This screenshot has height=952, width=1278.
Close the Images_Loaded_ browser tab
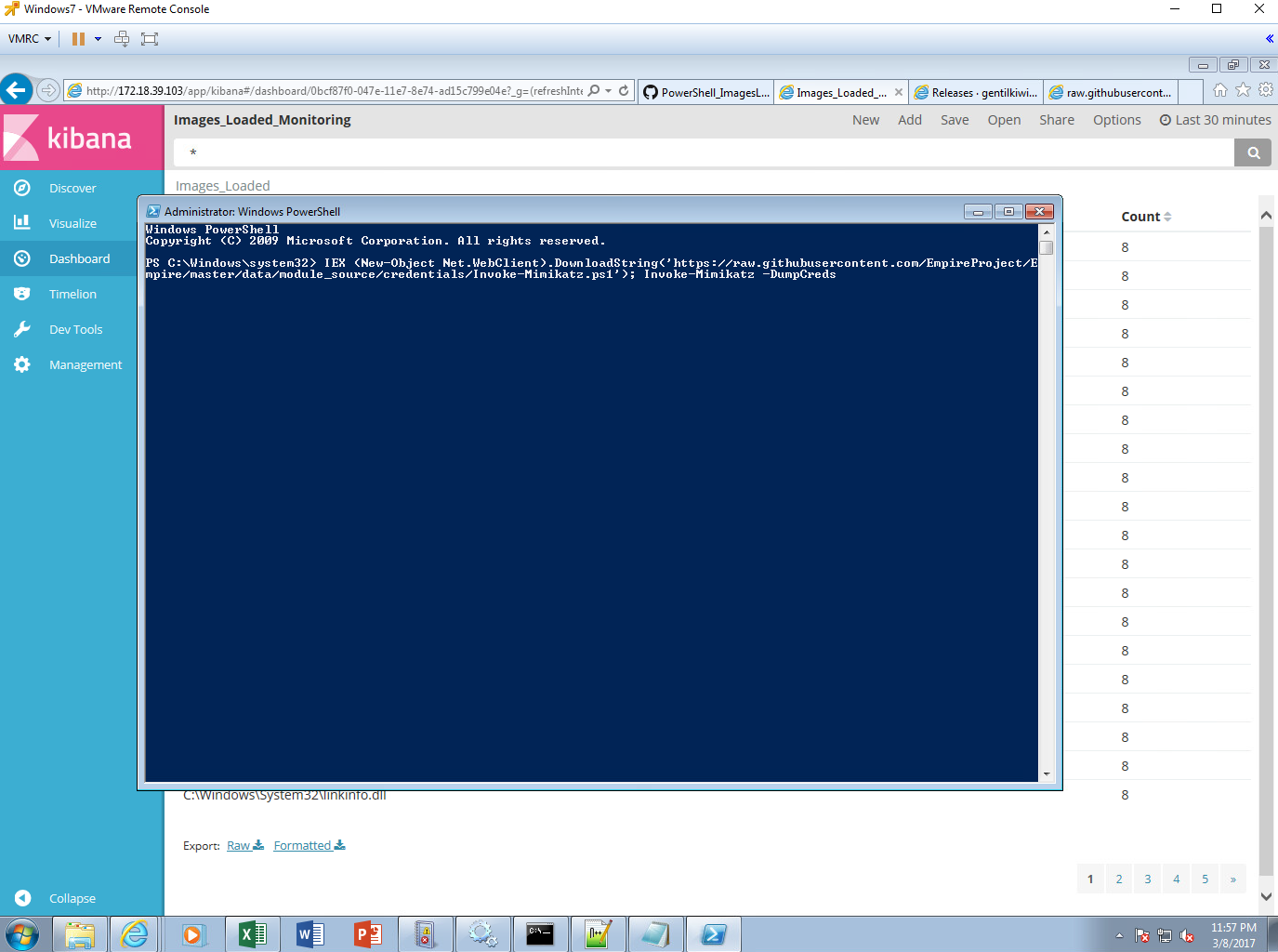899,92
